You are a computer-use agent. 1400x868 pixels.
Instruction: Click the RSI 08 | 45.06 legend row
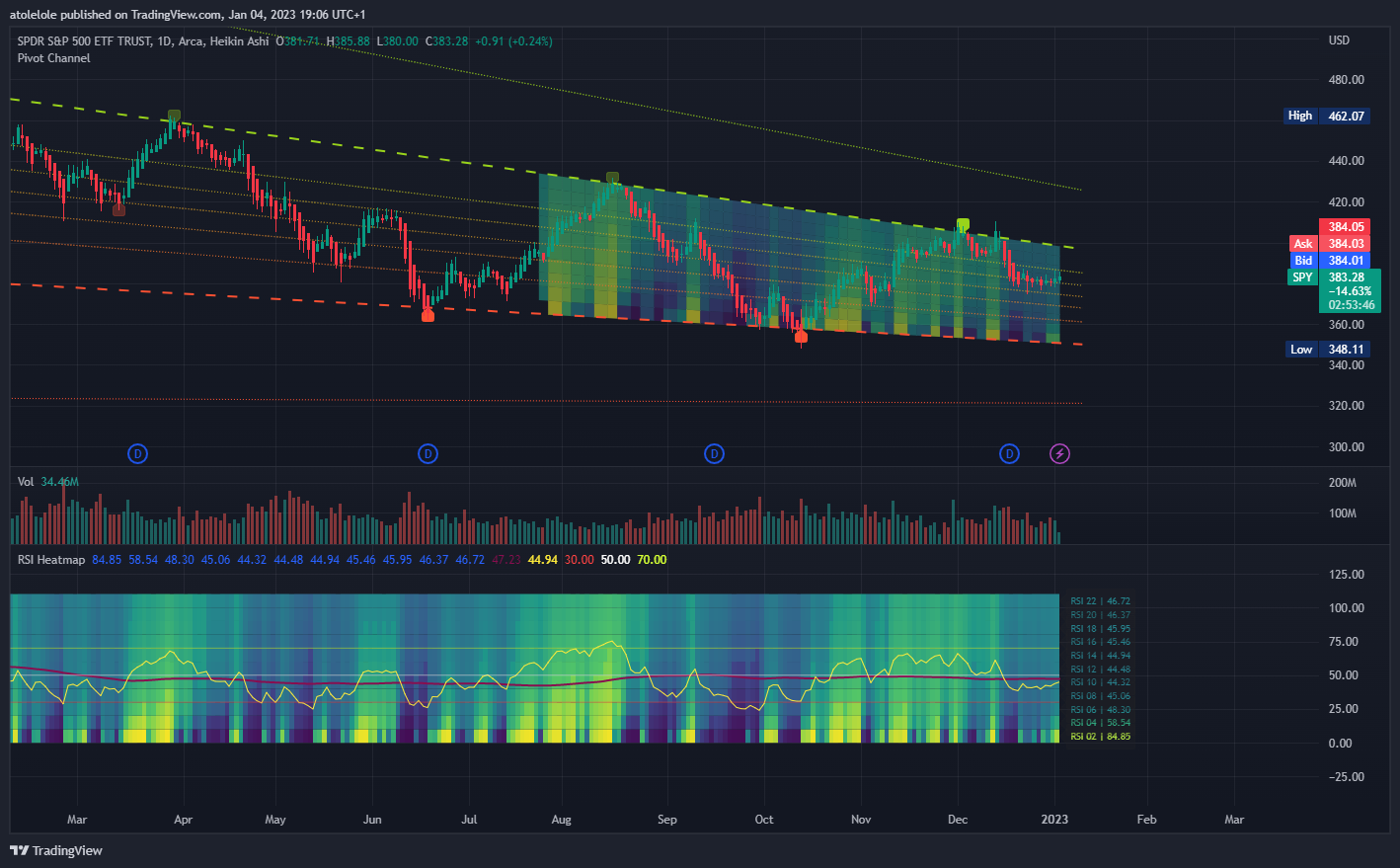point(1100,696)
